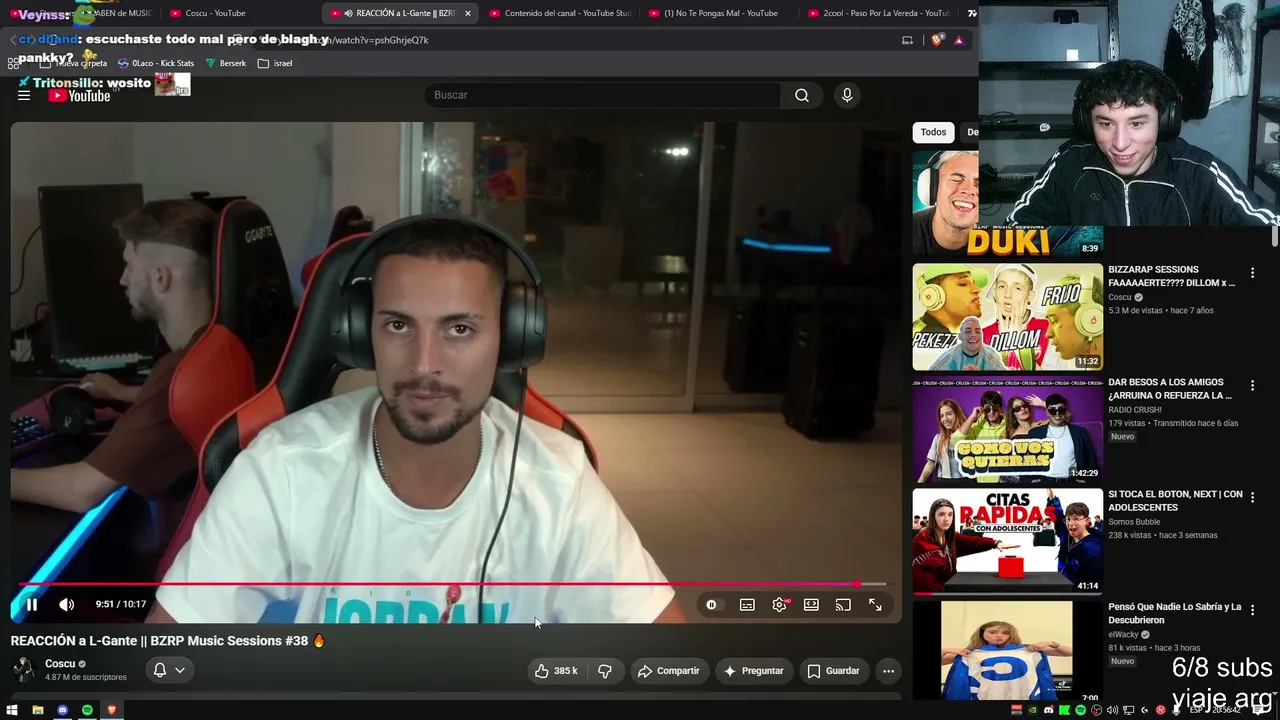Viewport: 1280px width, 720px height.
Task: Switch to '2cool - Paso Por La Vereda' tab
Action: 878,13
